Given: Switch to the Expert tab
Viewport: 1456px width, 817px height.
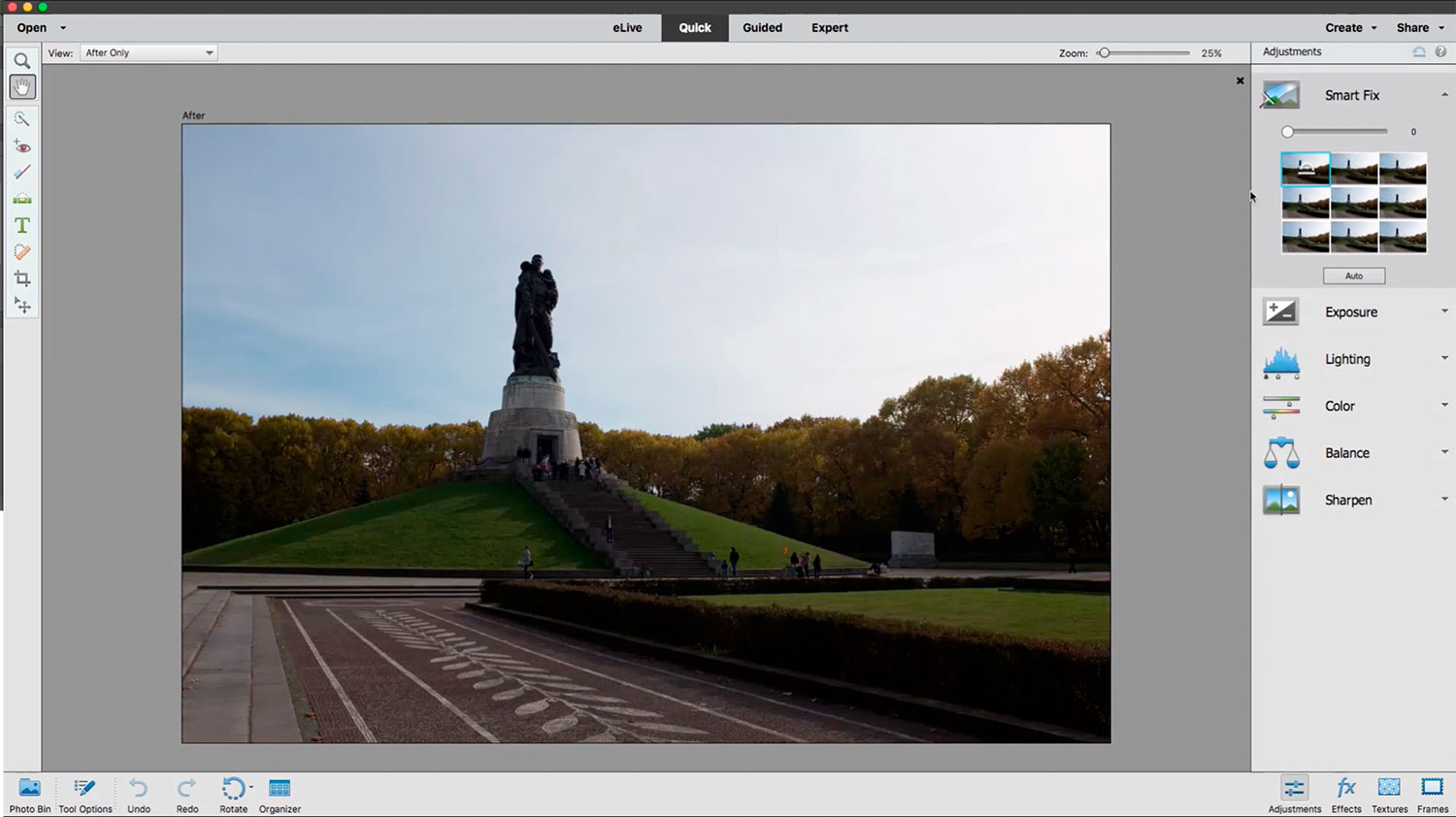Looking at the screenshot, I should [x=829, y=28].
